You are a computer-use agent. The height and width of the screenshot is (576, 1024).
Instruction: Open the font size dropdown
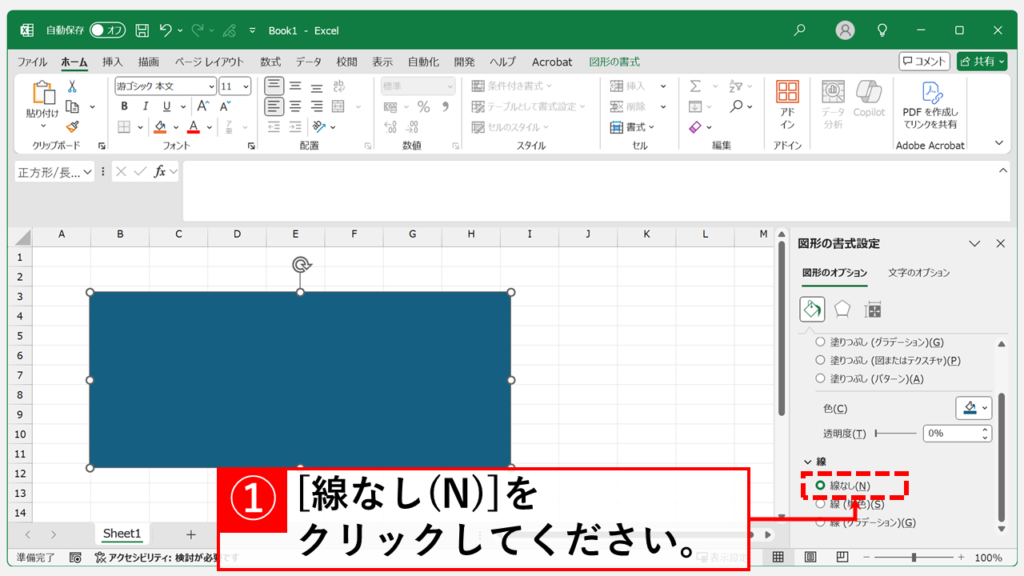pyautogui.click(x=245, y=86)
